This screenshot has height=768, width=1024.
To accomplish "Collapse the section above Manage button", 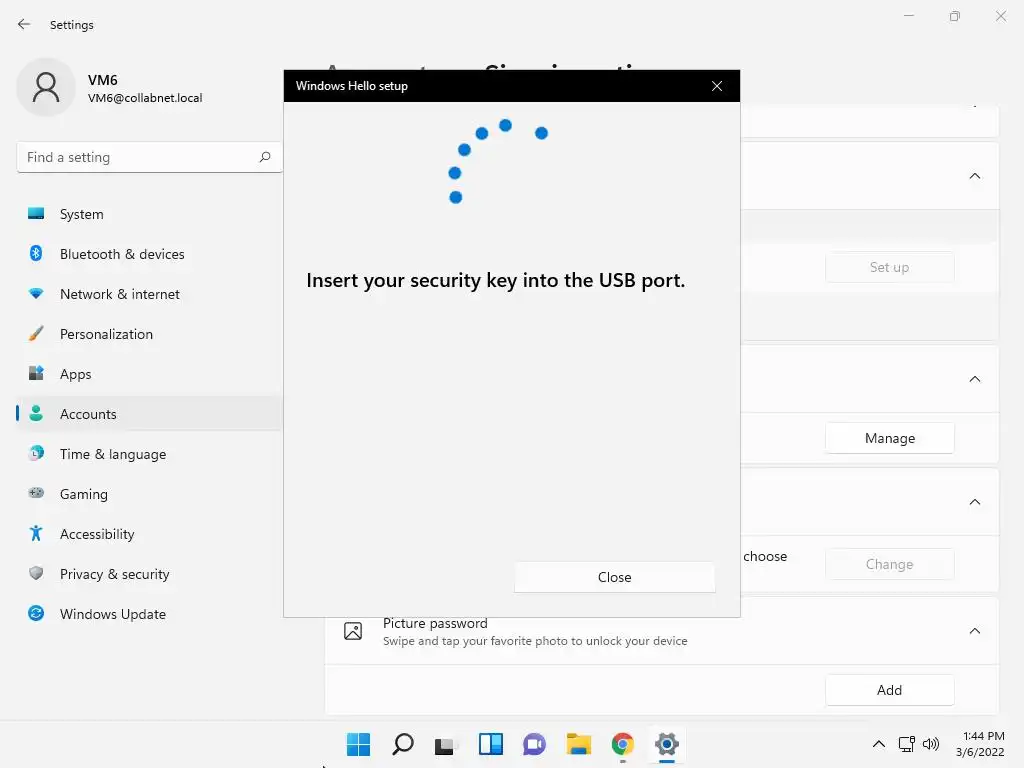I will [974, 379].
